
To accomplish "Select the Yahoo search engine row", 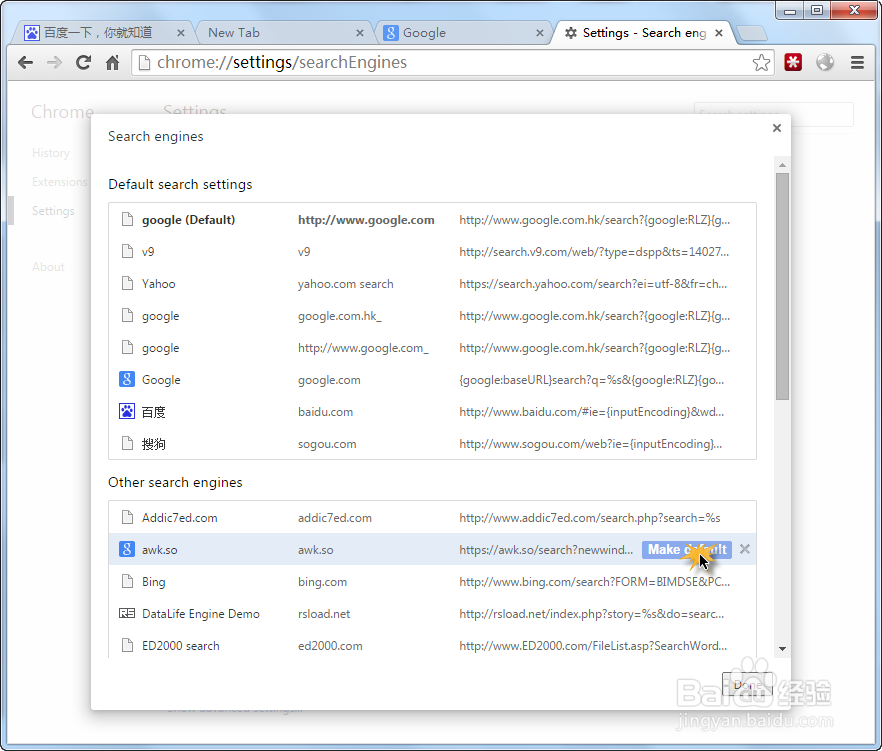I will [x=432, y=284].
